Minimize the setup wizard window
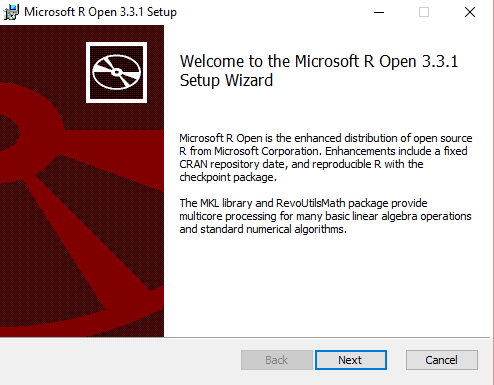494x385 pixels. pos(379,12)
